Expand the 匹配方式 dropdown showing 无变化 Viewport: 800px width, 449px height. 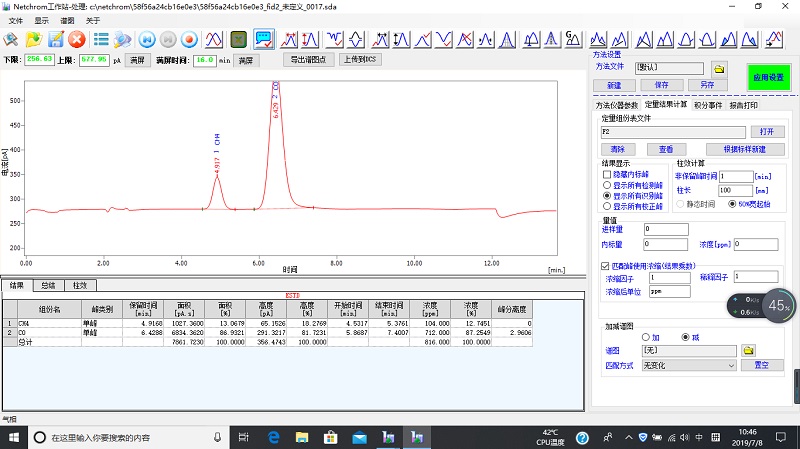(x=689, y=365)
